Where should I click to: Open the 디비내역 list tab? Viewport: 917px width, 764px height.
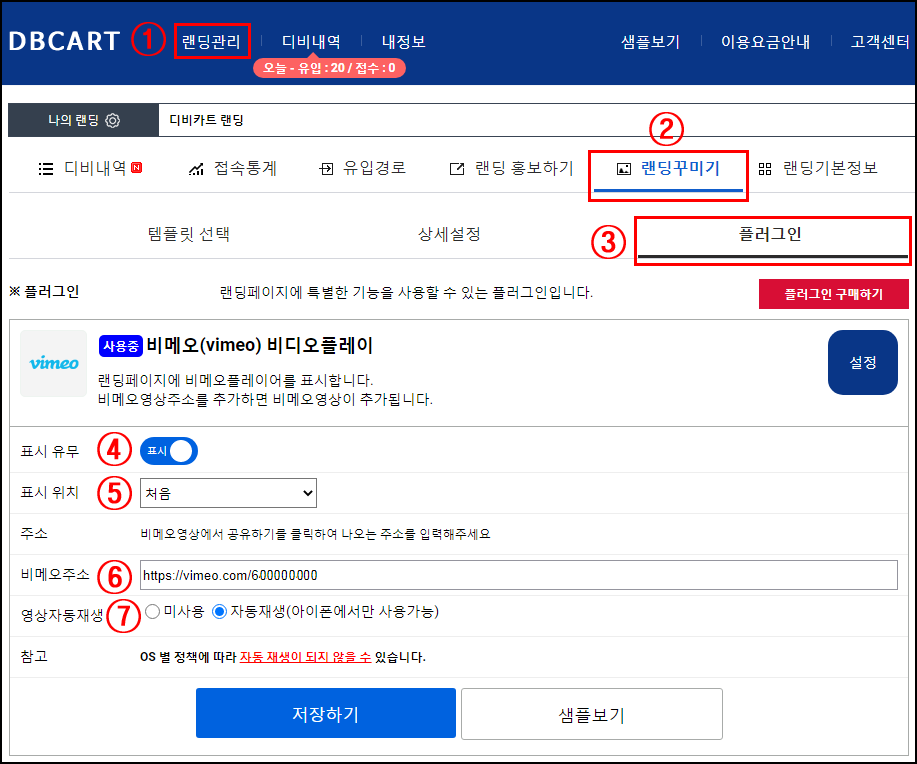(90, 168)
